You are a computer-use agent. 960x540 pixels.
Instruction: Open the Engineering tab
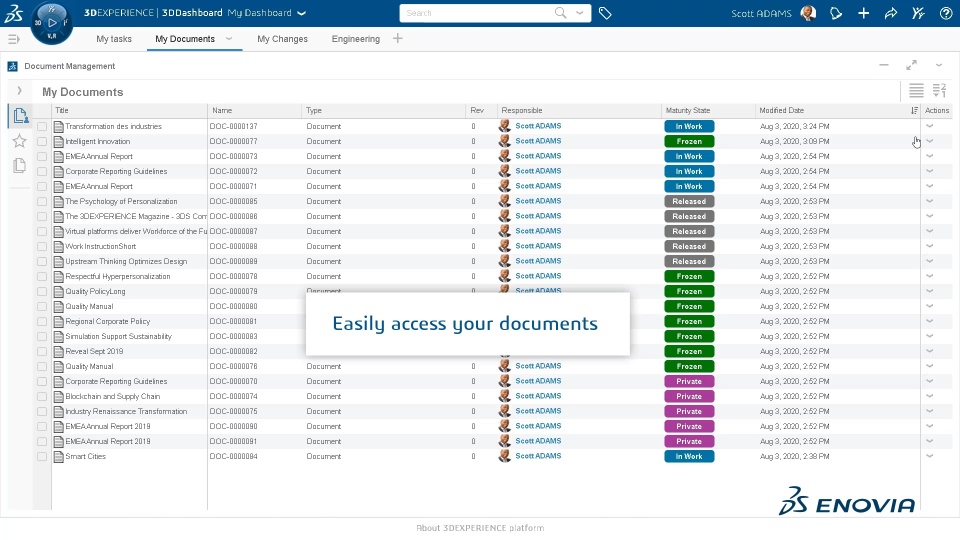click(356, 39)
